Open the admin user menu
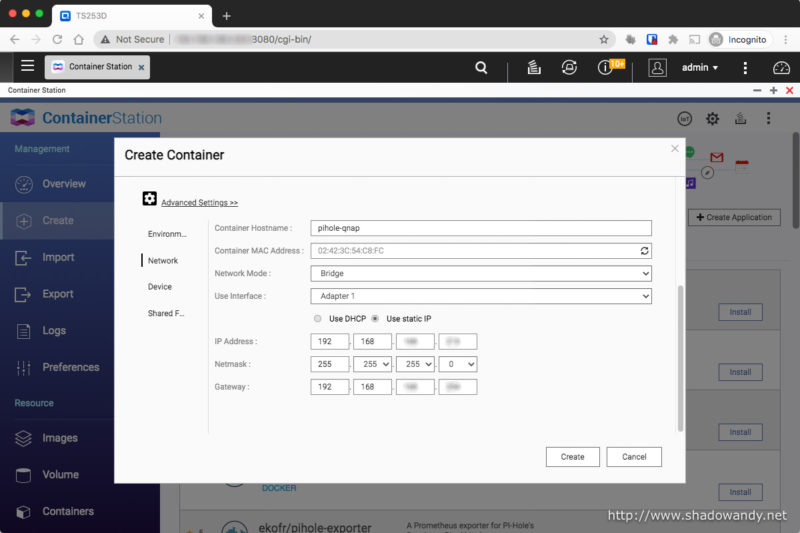The width and height of the screenshot is (800, 533). [699, 68]
